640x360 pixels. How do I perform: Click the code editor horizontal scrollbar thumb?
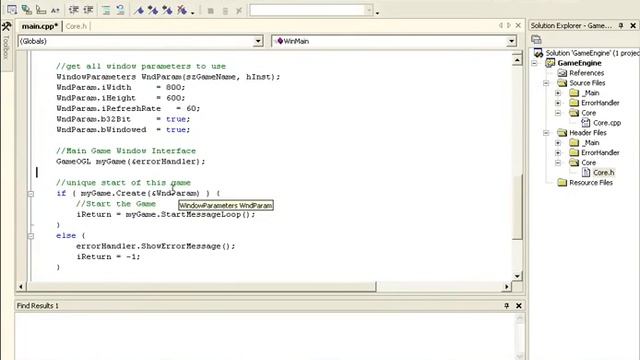point(201,287)
